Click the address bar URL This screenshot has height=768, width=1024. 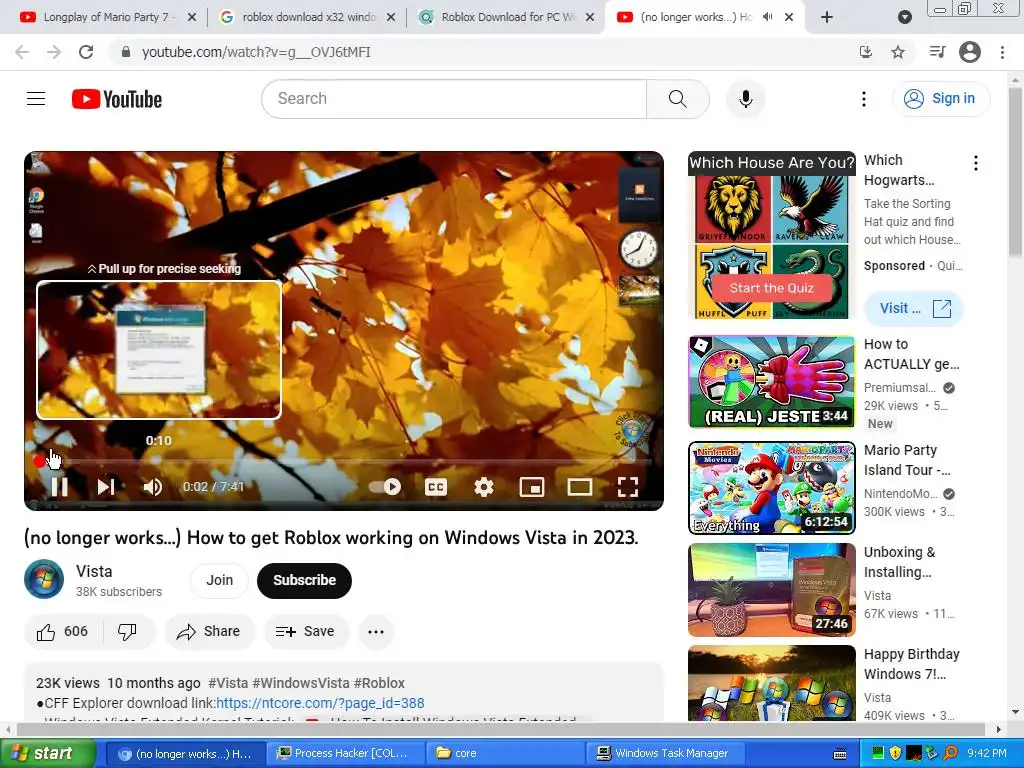256,52
